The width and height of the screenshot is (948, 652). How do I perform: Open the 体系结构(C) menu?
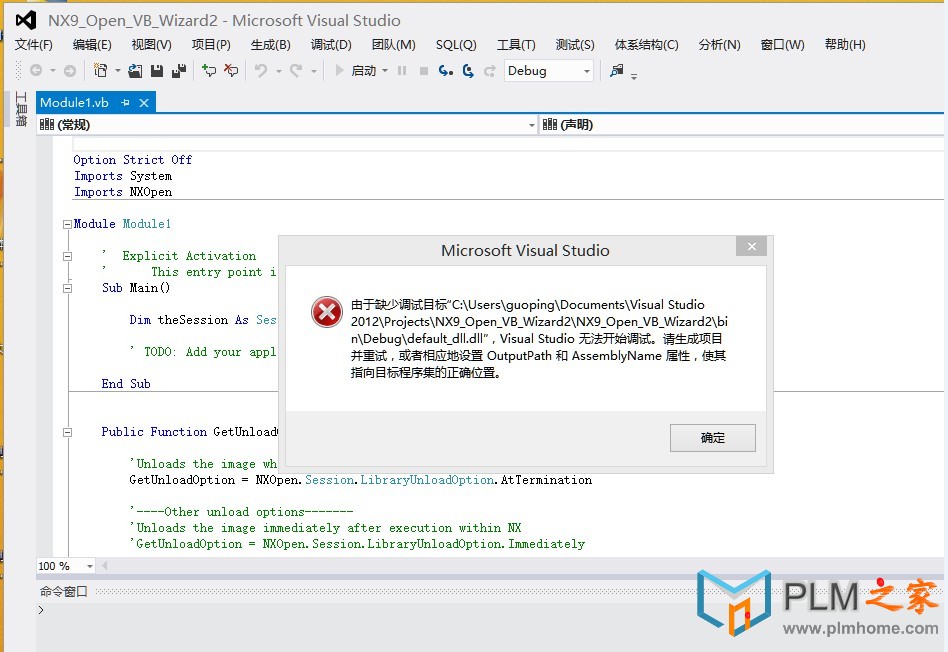tap(646, 45)
